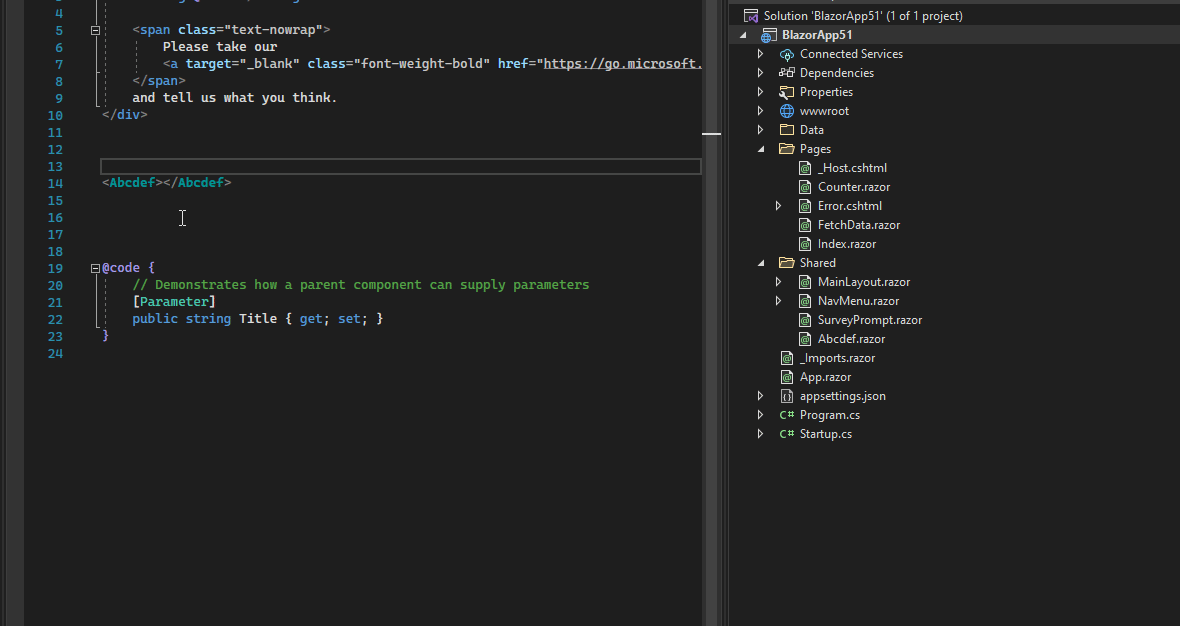Place cursor on empty line 13
This screenshot has height=626, width=1180.
[401, 166]
